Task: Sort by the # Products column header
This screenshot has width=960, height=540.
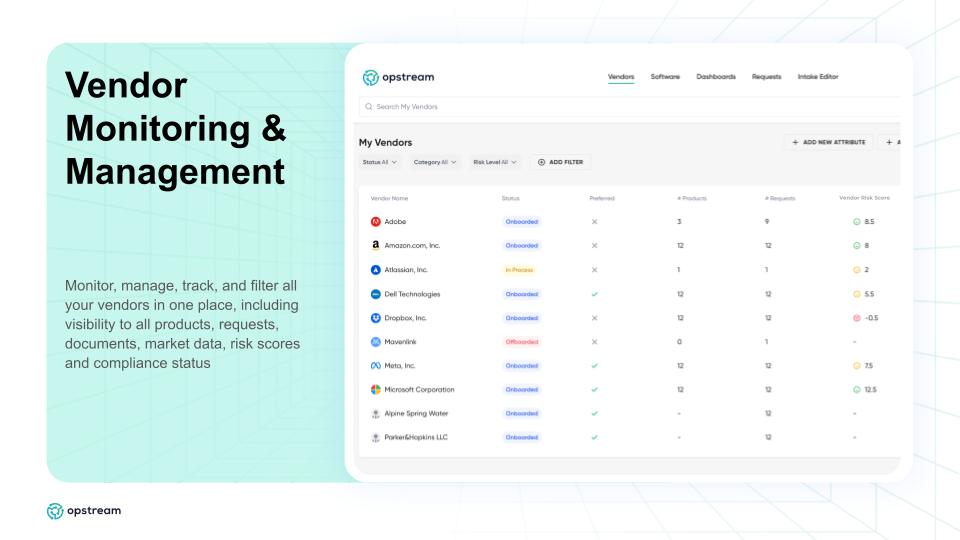Action: point(692,198)
